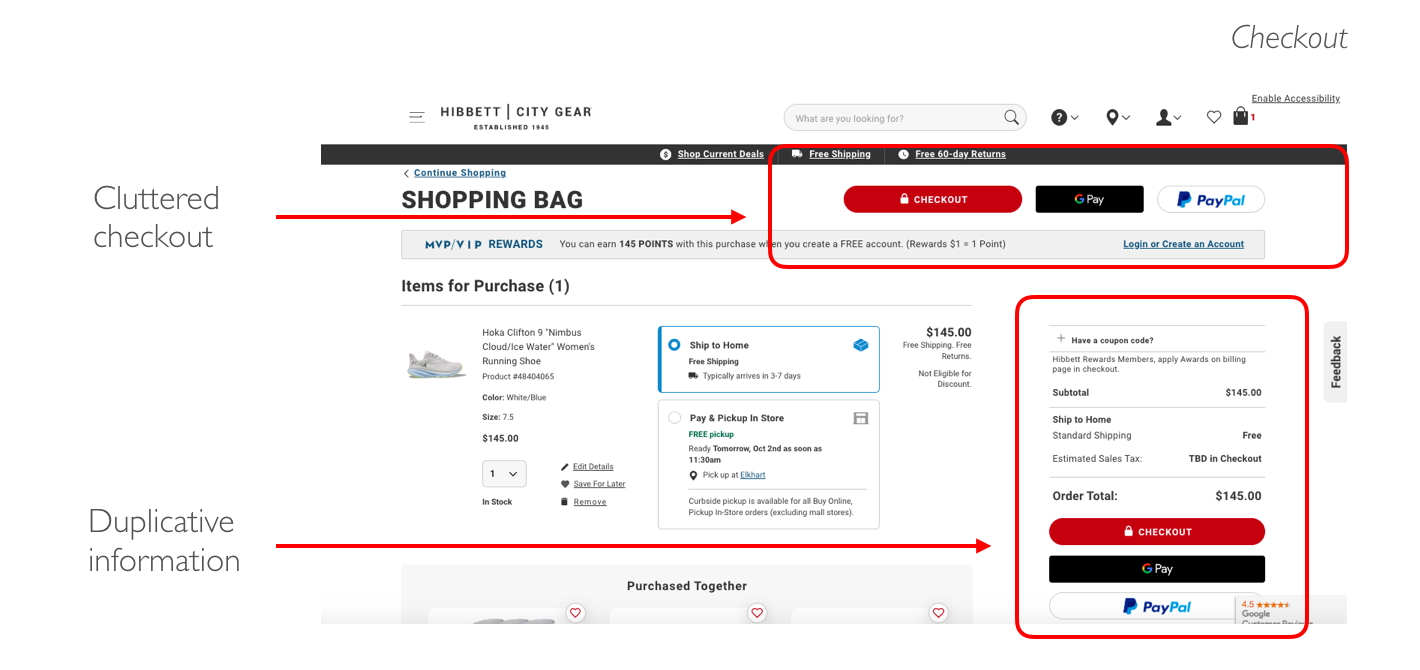Select the Ship to Home radio button

point(674,345)
